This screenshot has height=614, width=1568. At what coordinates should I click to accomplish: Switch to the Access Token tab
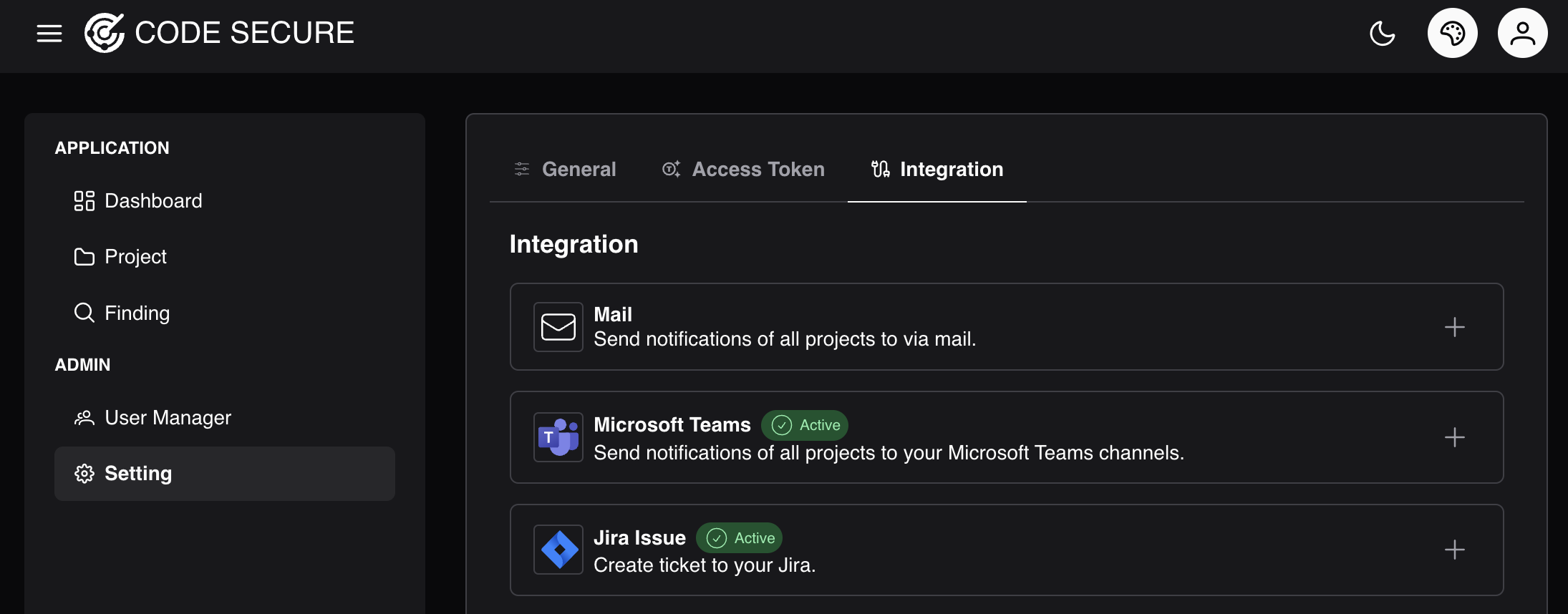[743, 170]
